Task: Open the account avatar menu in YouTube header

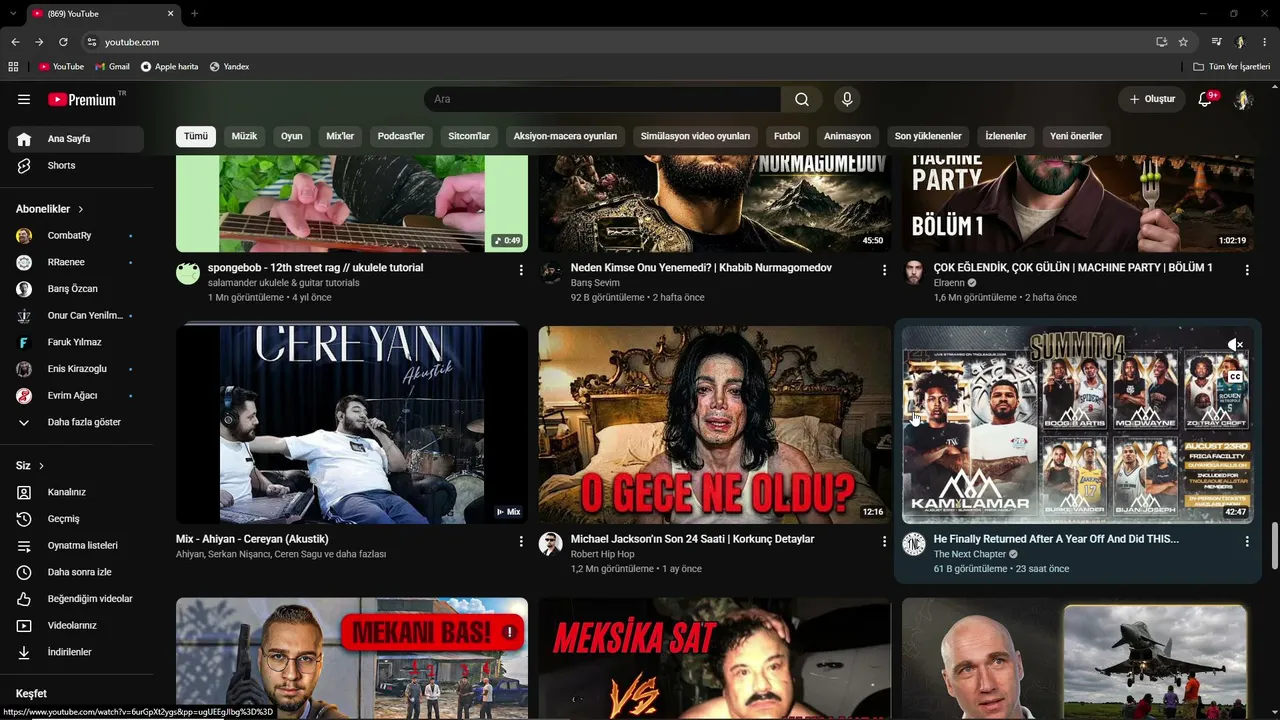Action: point(1243,99)
